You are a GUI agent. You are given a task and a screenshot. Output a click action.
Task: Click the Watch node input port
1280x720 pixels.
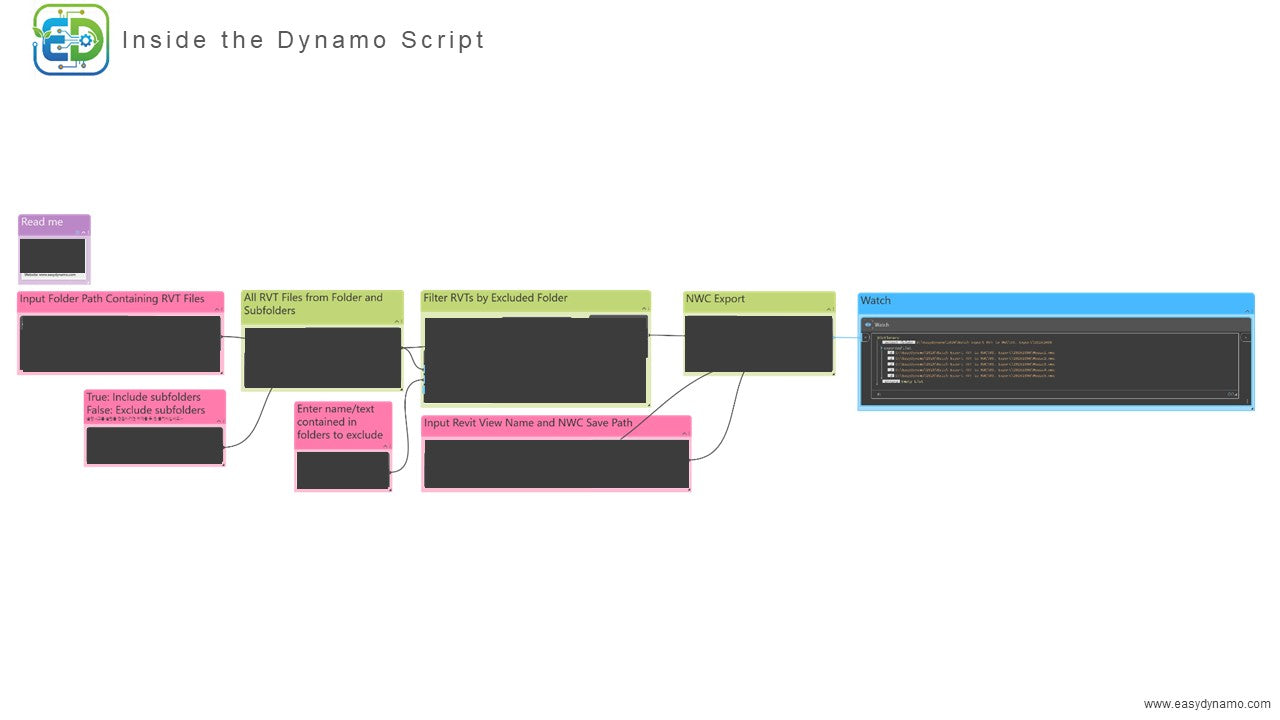click(x=866, y=338)
